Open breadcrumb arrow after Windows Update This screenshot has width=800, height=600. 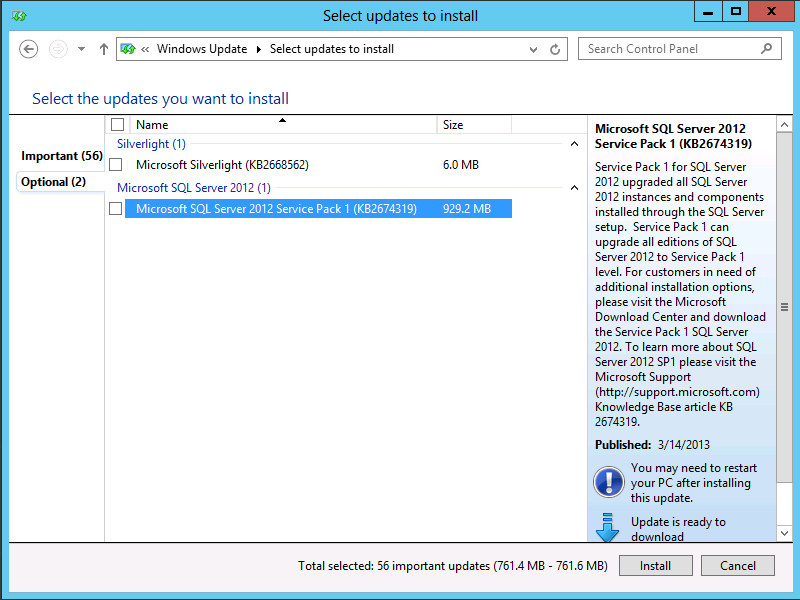(259, 49)
